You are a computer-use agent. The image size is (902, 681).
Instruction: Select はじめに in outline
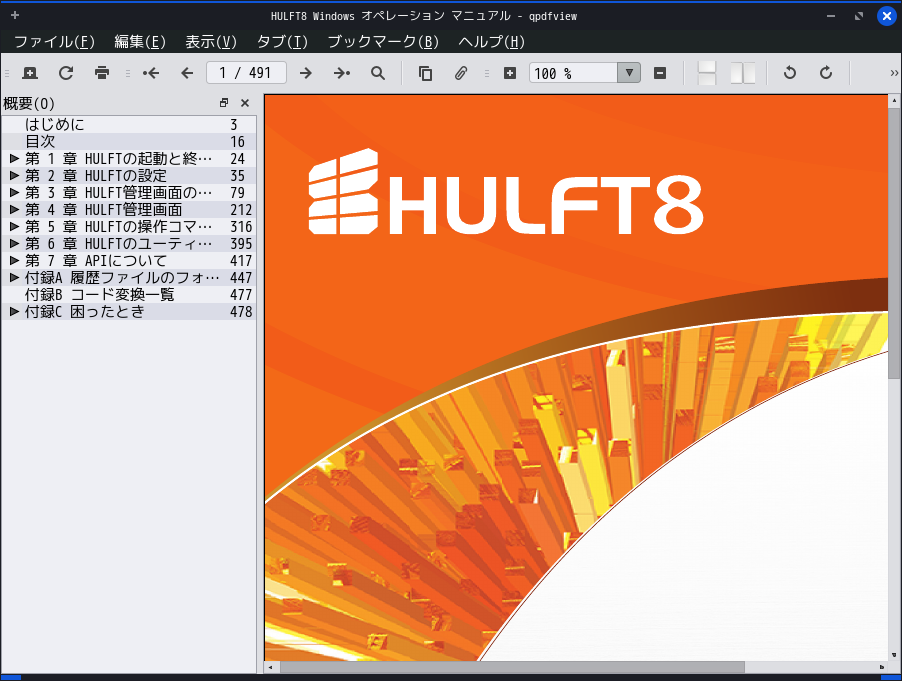[55, 124]
